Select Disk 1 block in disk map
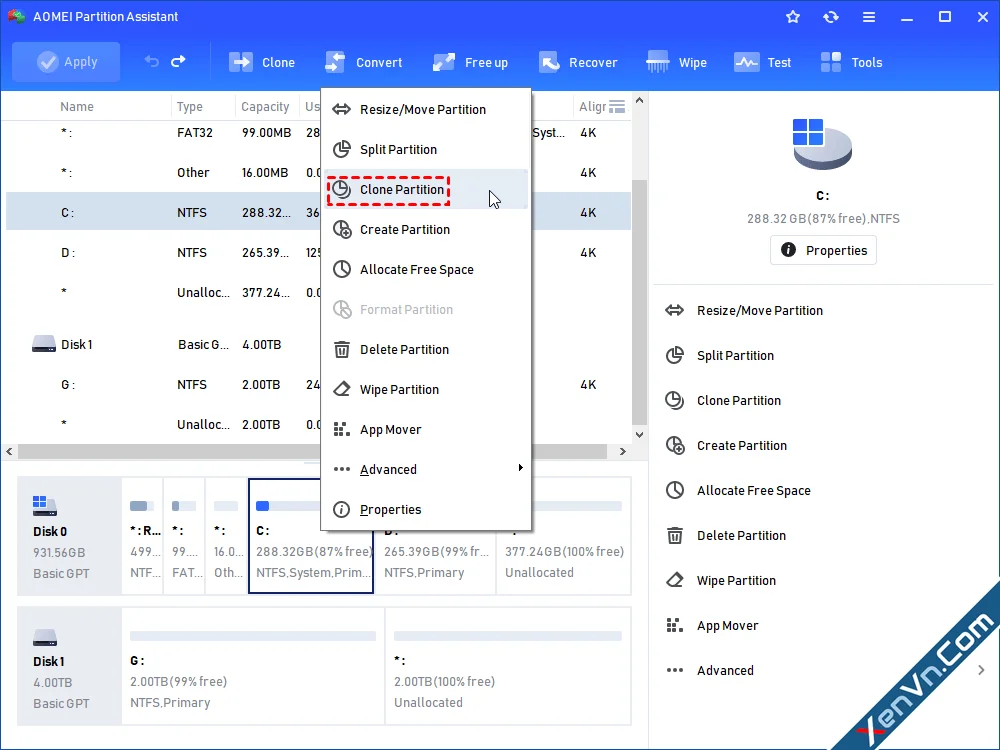1000x750 pixels. click(x=70, y=666)
